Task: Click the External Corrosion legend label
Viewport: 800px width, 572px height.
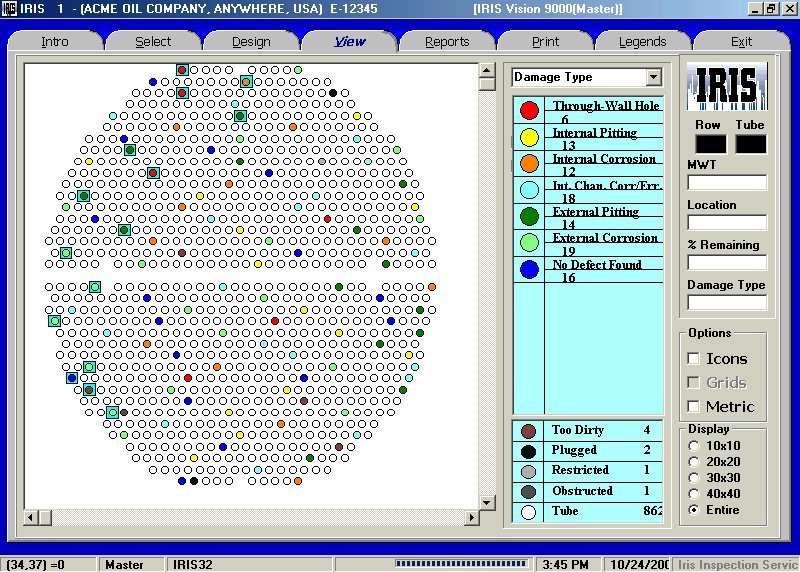Action: click(605, 238)
